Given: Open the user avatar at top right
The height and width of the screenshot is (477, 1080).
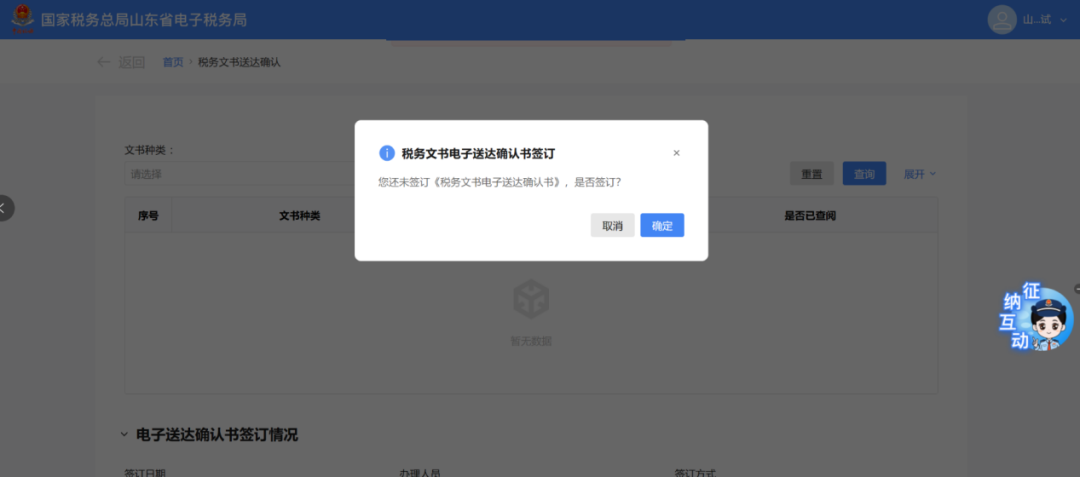Looking at the screenshot, I should click(1001, 19).
